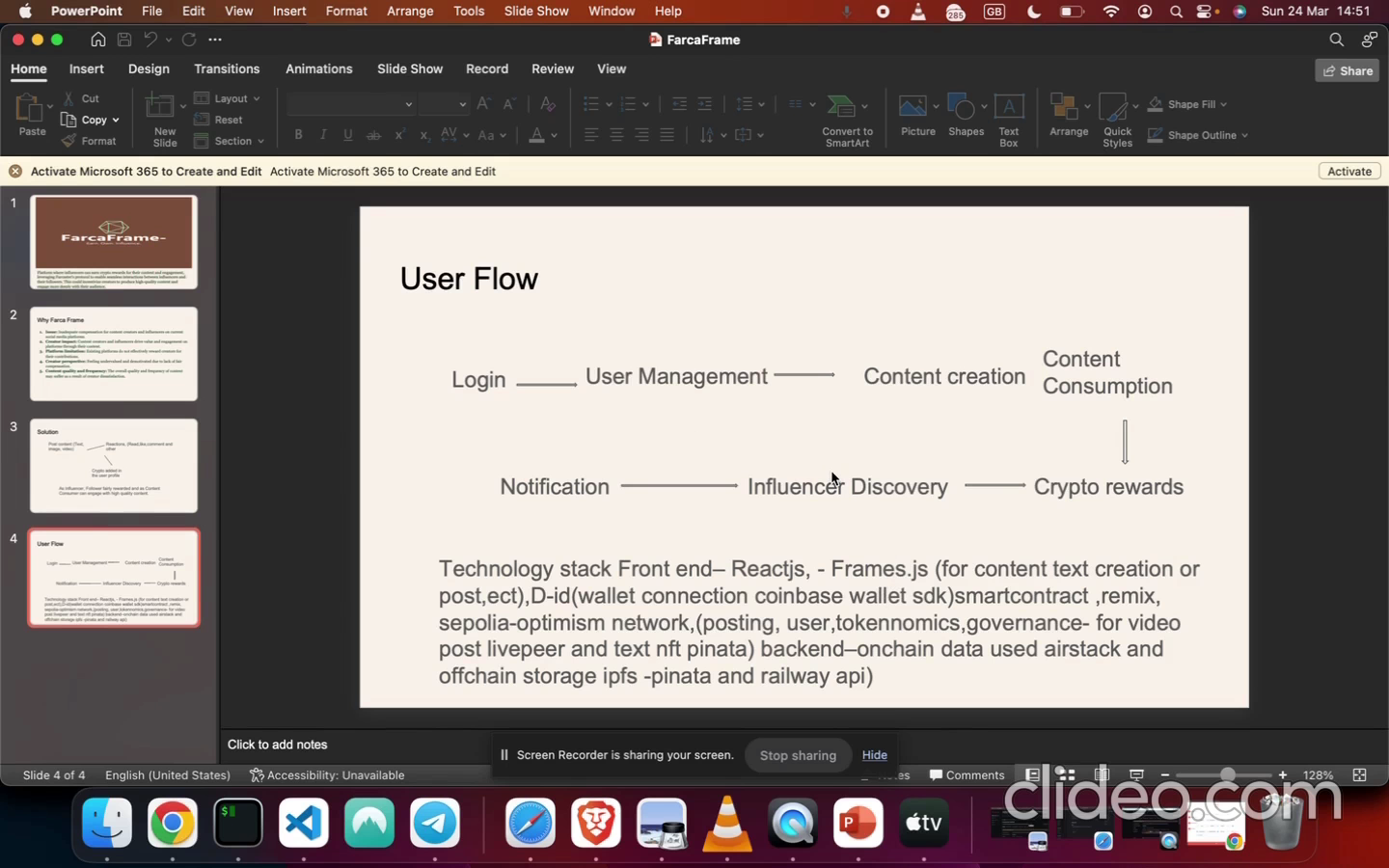Clear all formatting with eraser A icon
Screen dimensions: 1389x868
tap(547, 104)
